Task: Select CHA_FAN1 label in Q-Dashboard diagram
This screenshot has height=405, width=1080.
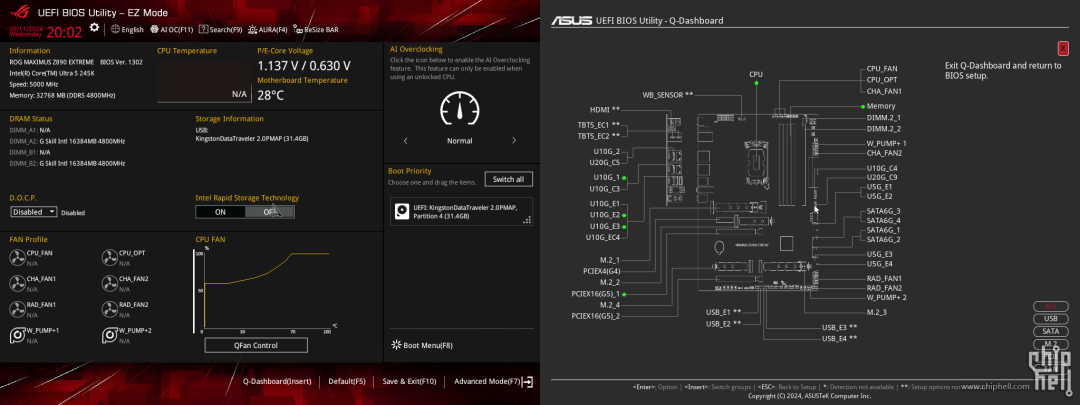Action: (x=884, y=91)
